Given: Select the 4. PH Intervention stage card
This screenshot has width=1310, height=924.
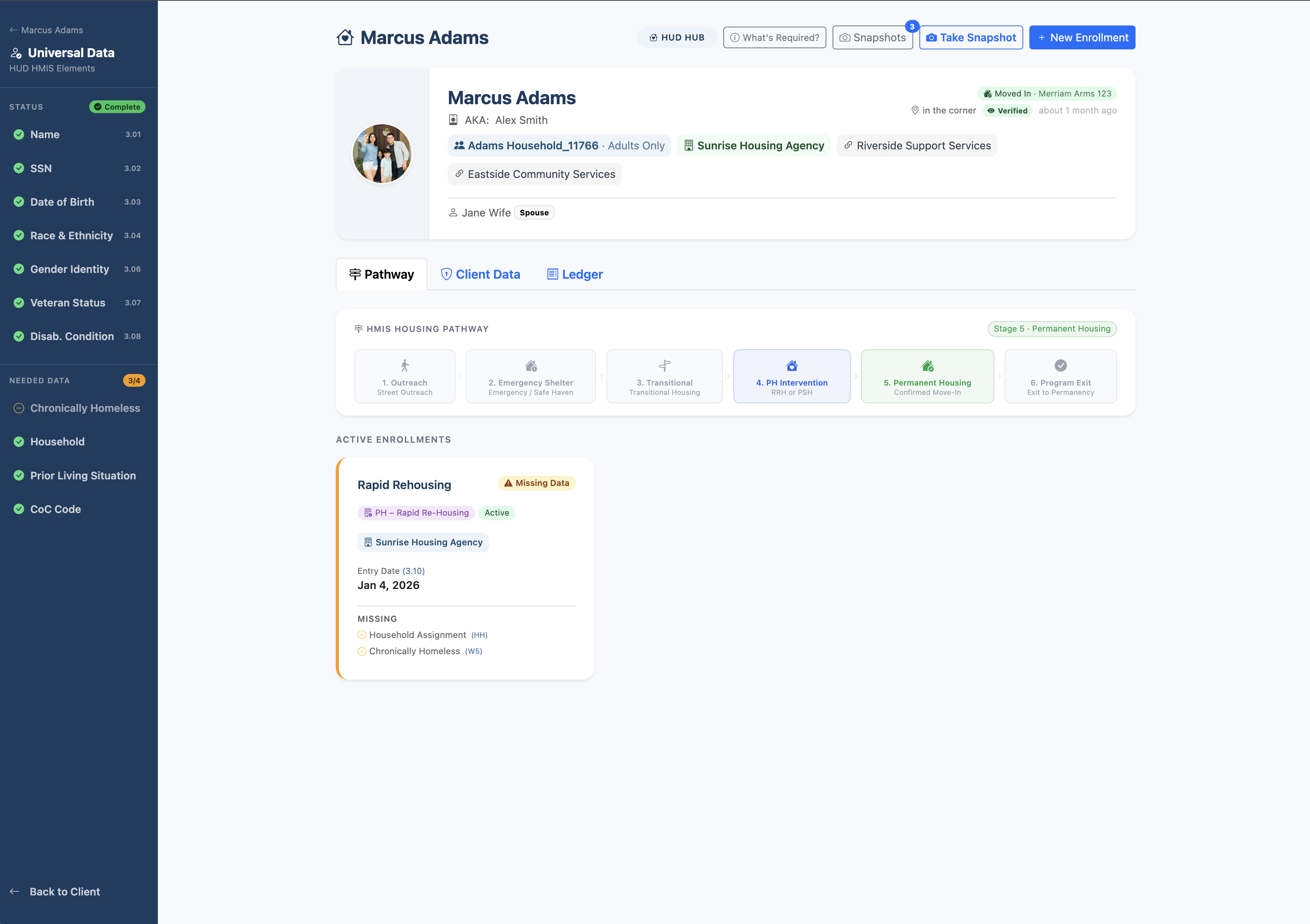Looking at the screenshot, I should click(792, 376).
